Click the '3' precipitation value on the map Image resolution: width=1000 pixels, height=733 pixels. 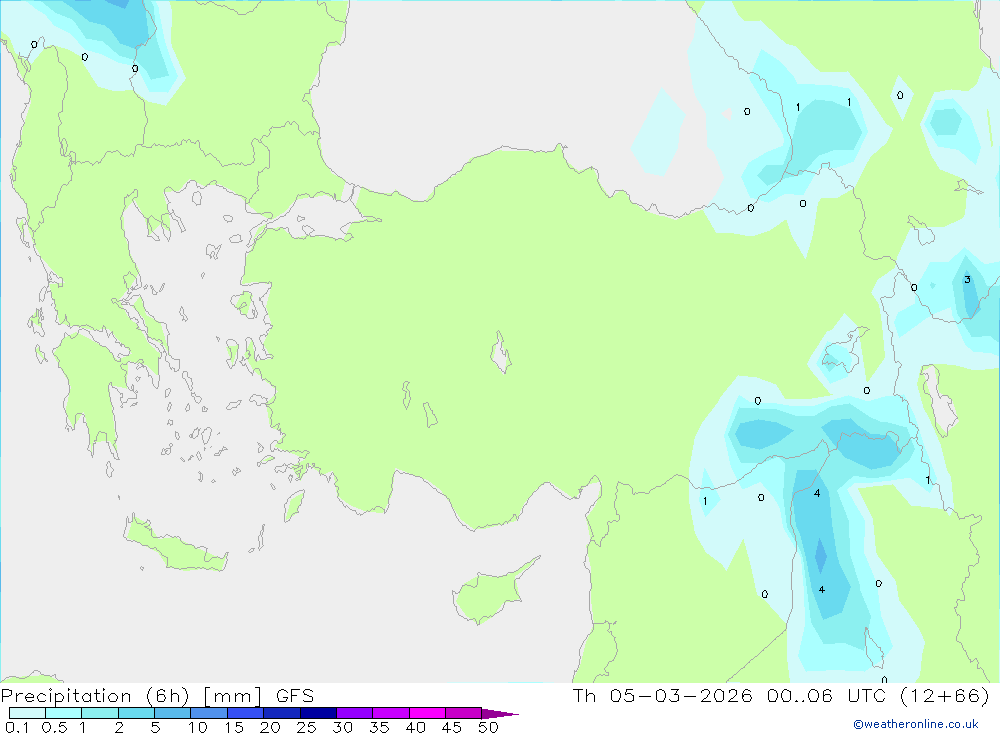coord(967,279)
